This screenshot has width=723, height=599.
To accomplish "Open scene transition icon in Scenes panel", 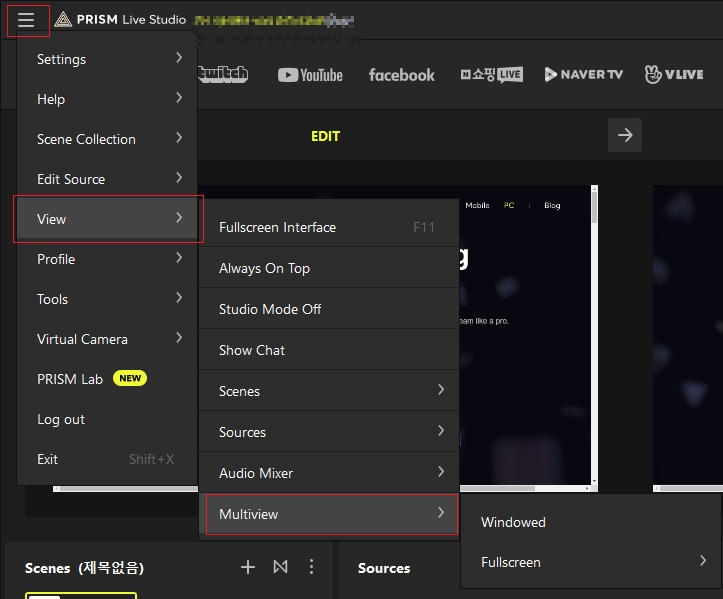I will coord(280,567).
